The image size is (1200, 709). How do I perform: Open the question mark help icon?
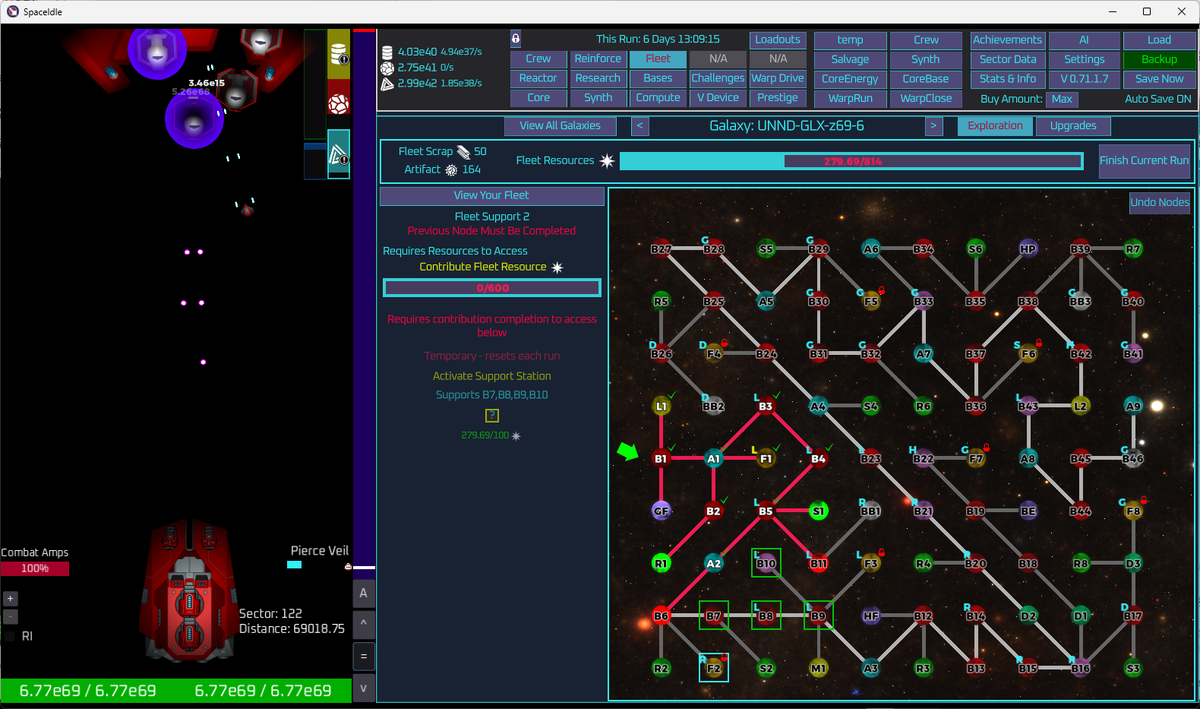pos(492,415)
